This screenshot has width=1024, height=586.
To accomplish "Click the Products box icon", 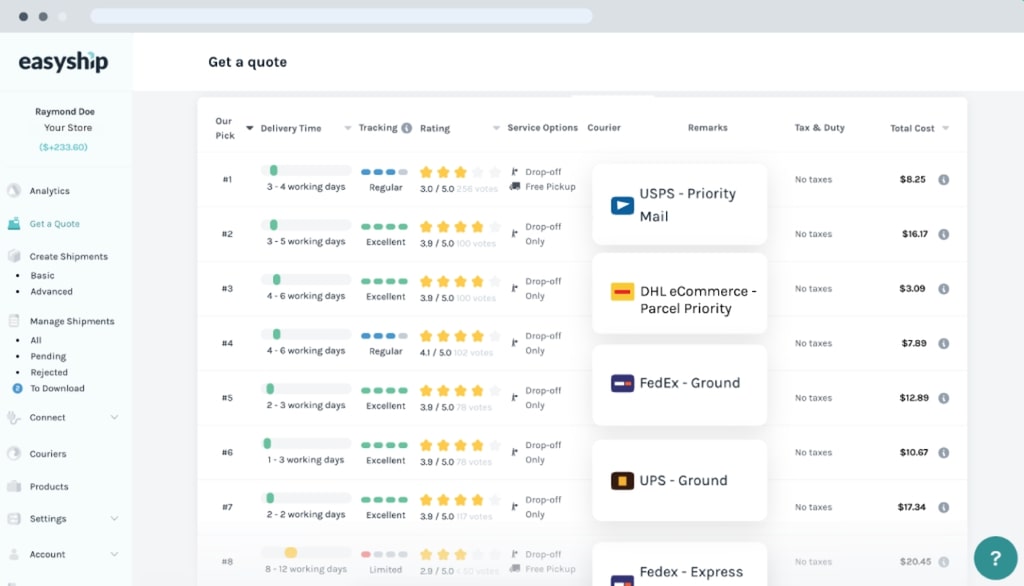I will (14, 487).
